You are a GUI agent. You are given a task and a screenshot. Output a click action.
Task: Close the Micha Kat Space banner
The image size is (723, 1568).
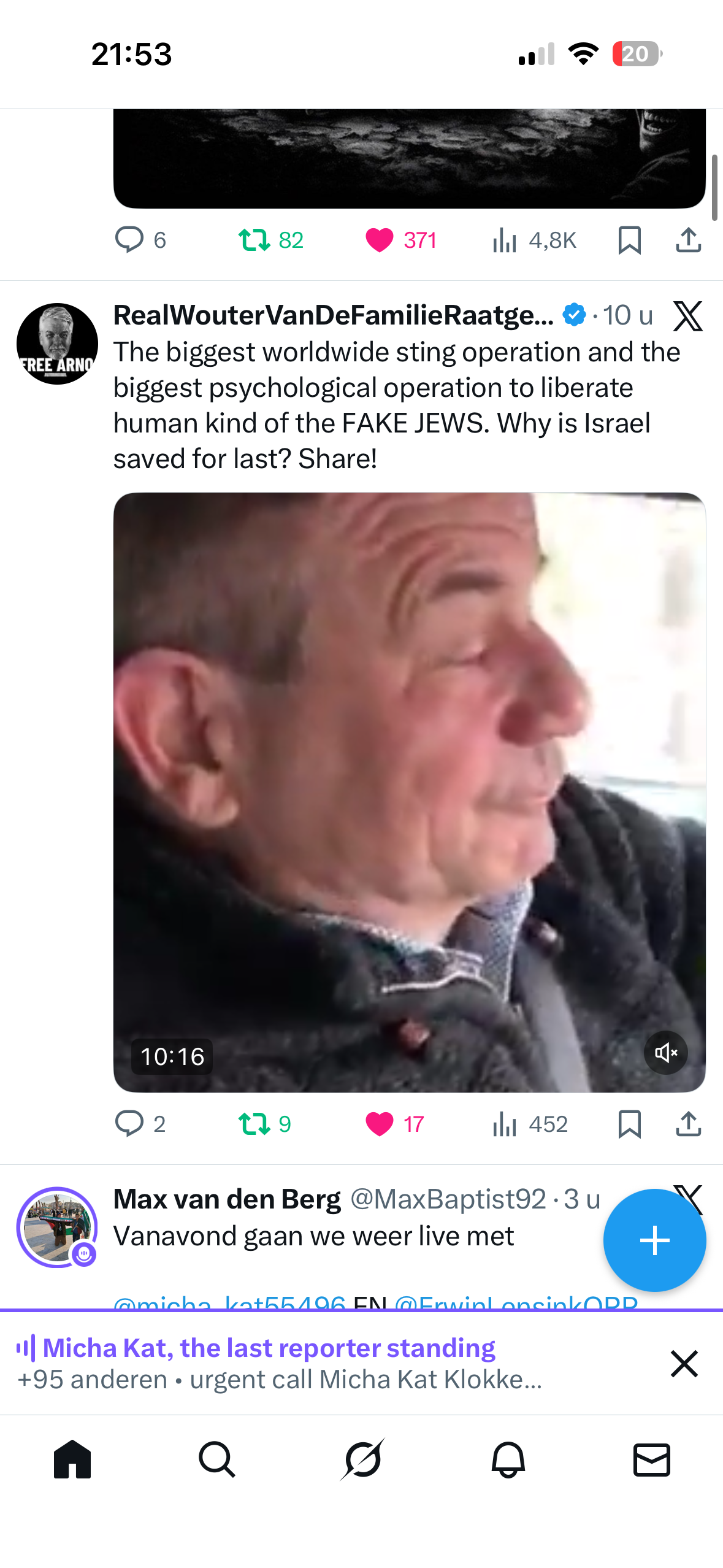click(684, 1364)
